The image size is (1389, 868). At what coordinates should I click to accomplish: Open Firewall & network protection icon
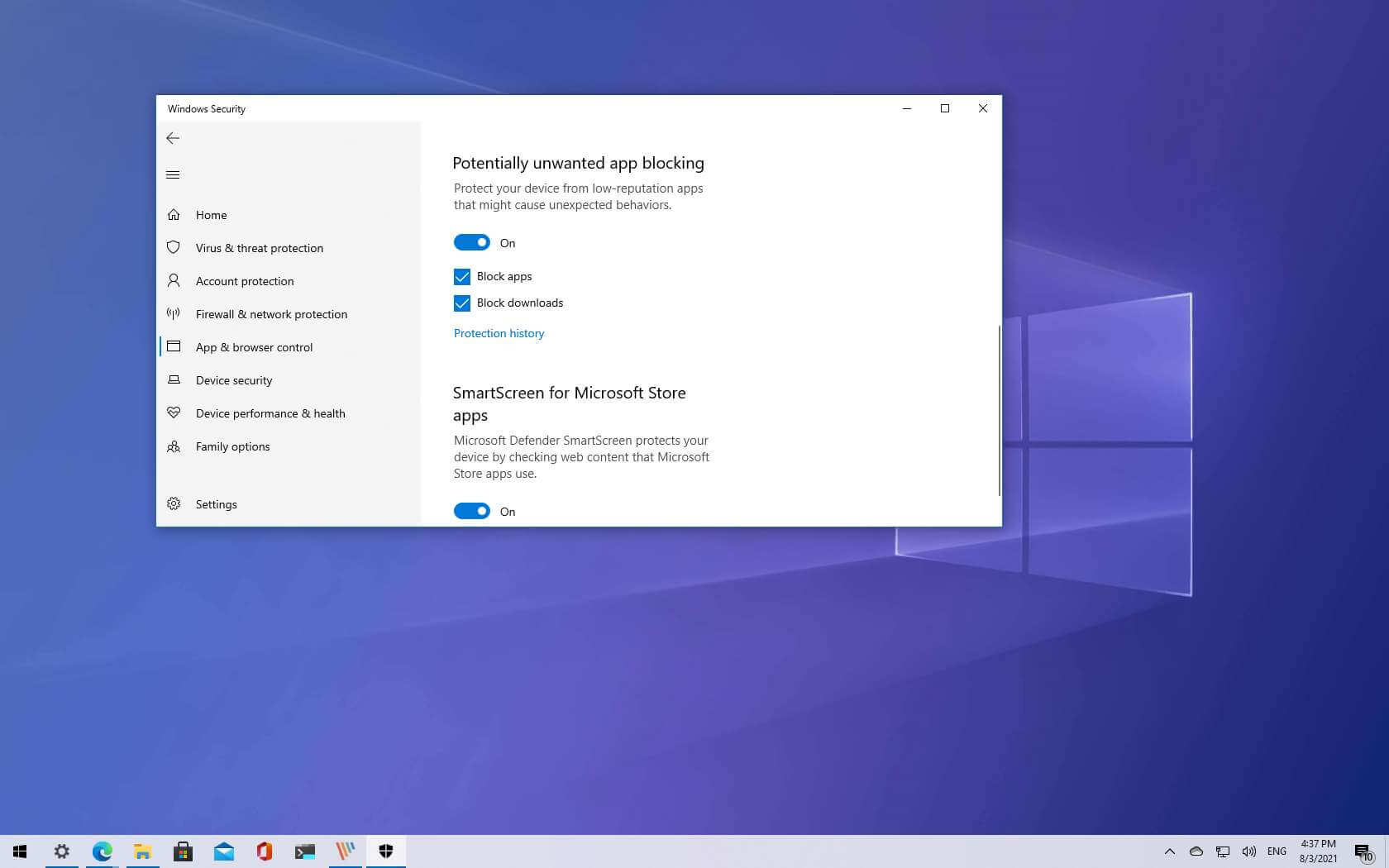pyautogui.click(x=174, y=314)
